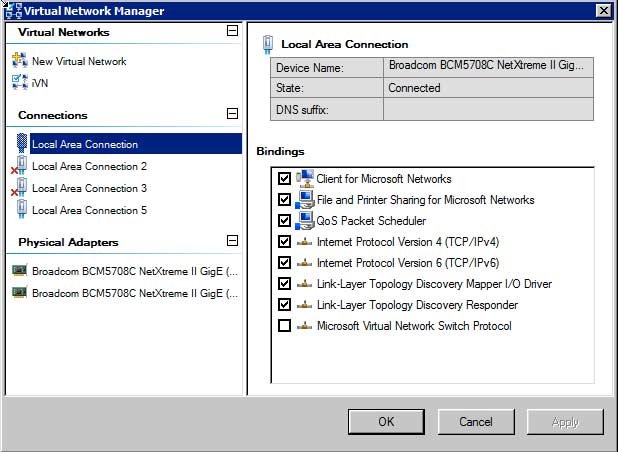The image size is (618, 452).
Task: Uncheck Internet Protocol Version 6 binding
Action: pyautogui.click(x=284, y=262)
